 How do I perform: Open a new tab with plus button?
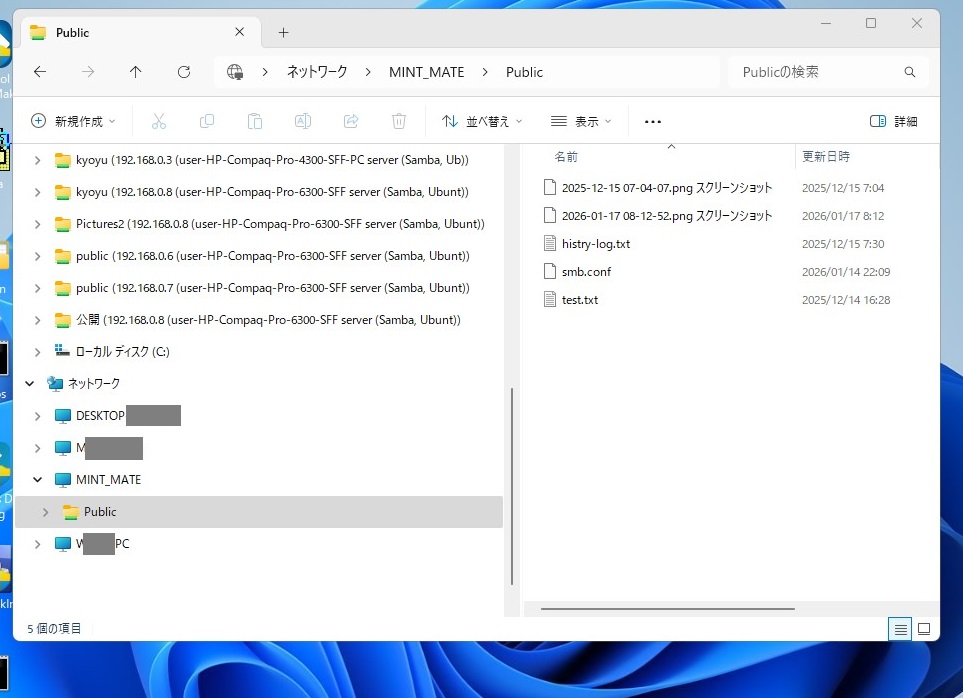coord(283,32)
